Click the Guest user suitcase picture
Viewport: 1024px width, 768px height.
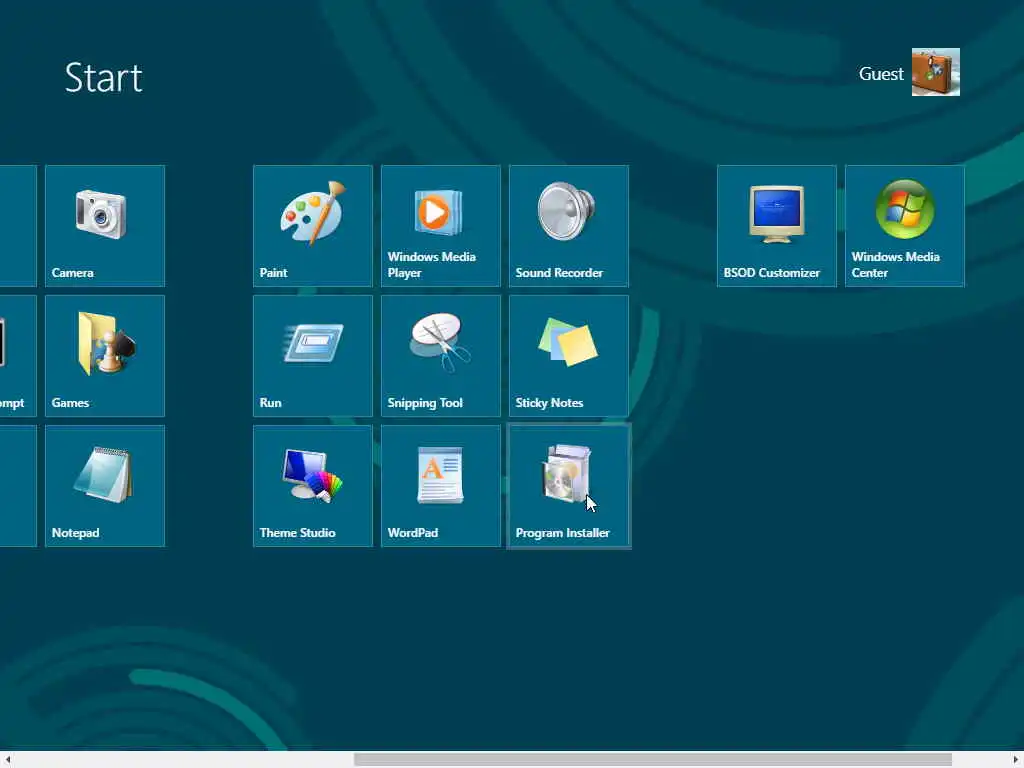pos(936,72)
